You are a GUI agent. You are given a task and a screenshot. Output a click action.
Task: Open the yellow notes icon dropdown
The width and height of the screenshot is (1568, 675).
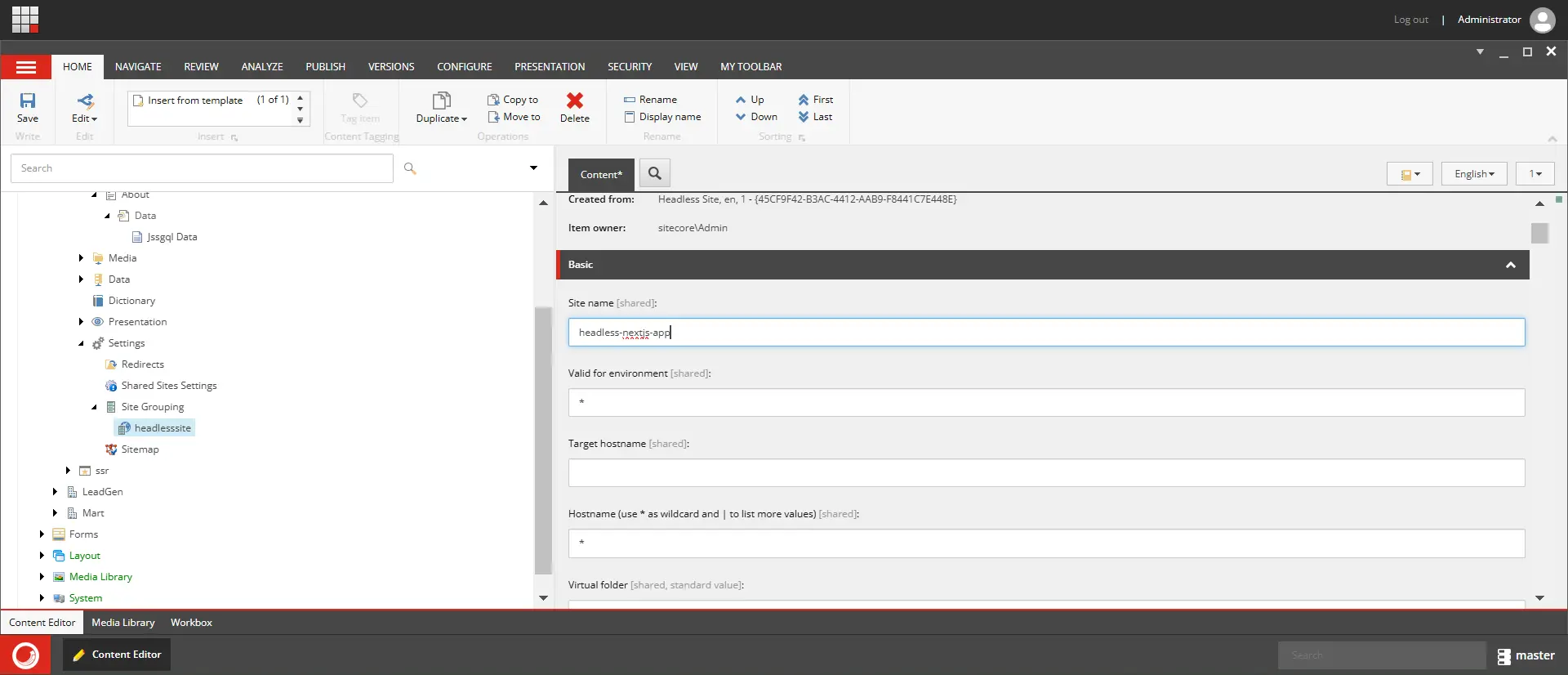tap(1410, 174)
